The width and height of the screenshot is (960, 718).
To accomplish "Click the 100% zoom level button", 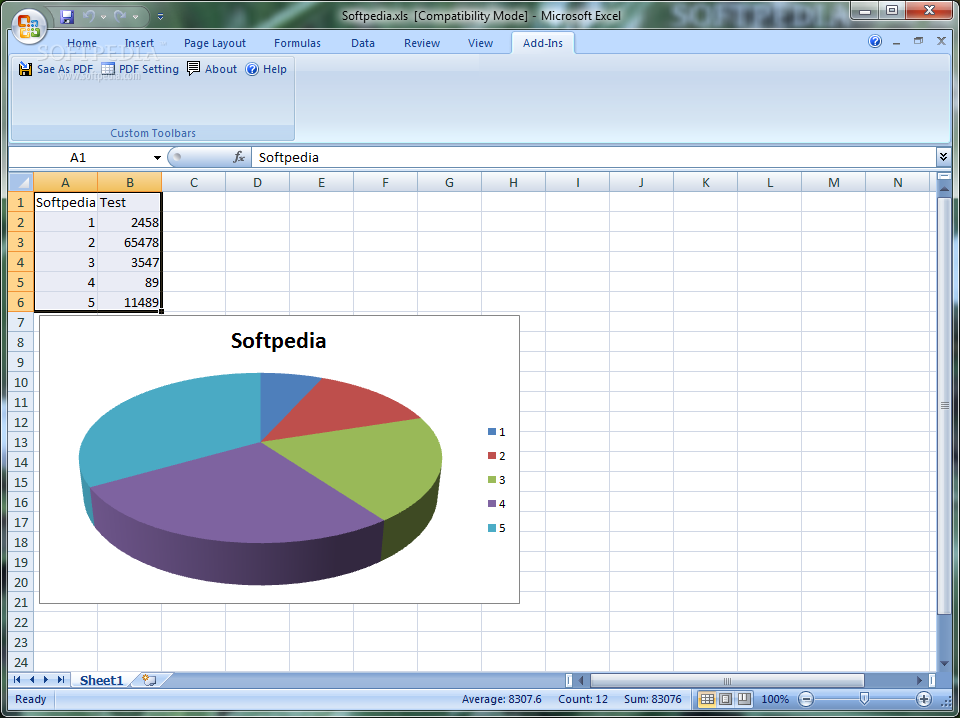I will (774, 699).
